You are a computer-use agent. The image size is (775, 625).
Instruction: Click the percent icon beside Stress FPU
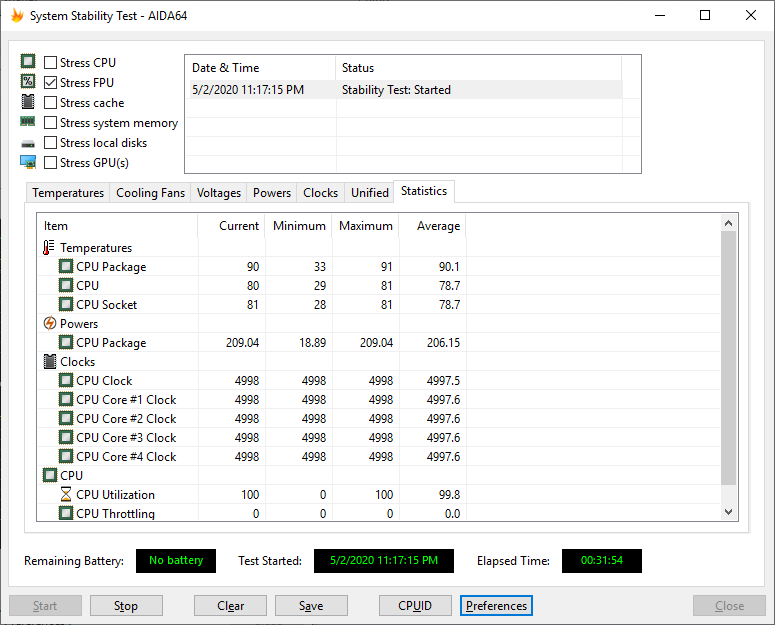(x=28, y=82)
